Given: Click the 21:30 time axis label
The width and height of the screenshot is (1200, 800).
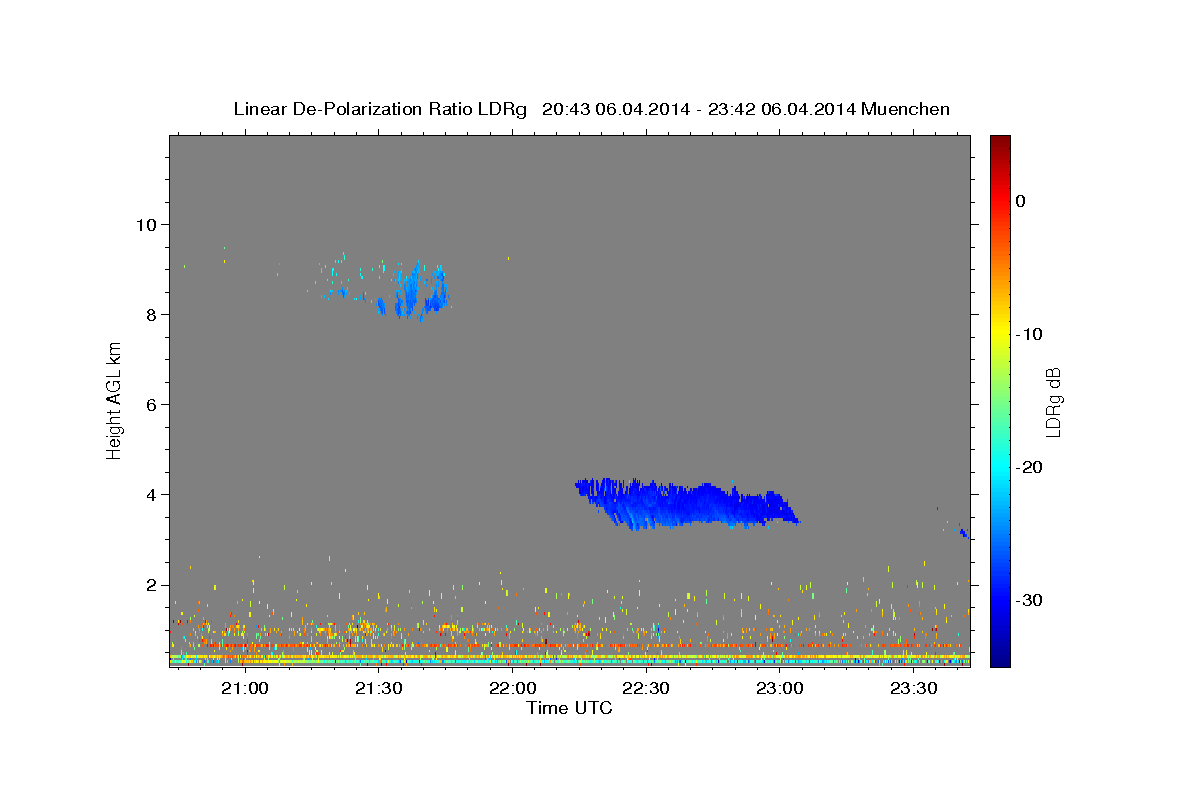Looking at the screenshot, I should [x=379, y=689].
